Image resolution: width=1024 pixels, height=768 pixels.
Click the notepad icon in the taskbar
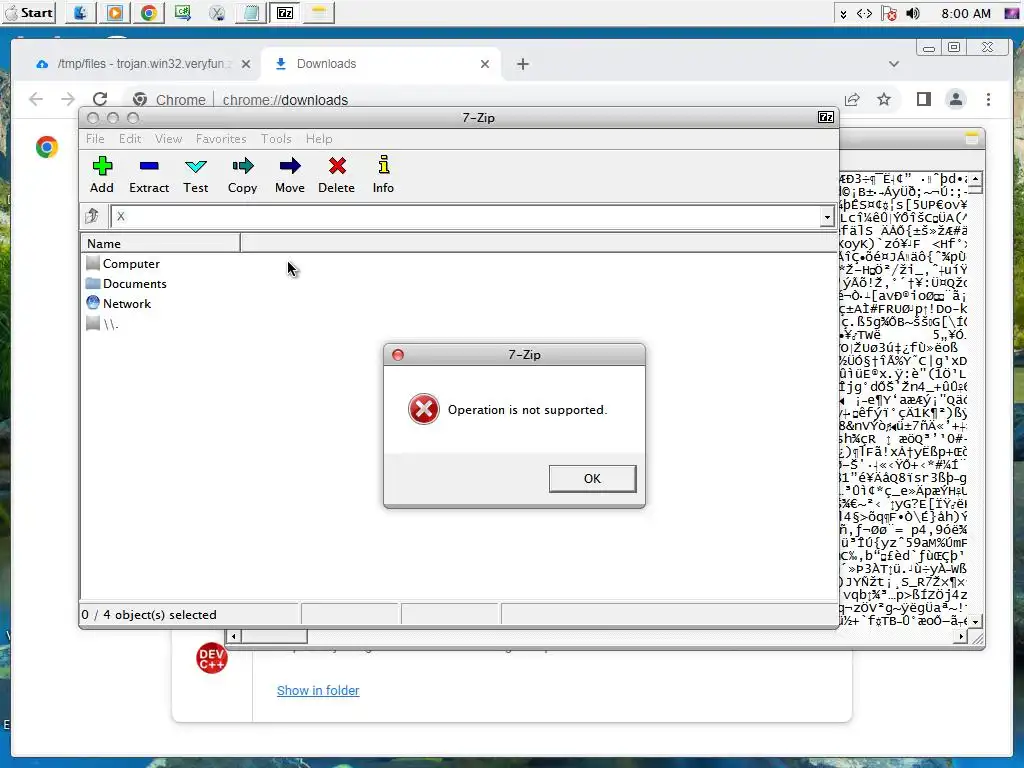tap(251, 12)
